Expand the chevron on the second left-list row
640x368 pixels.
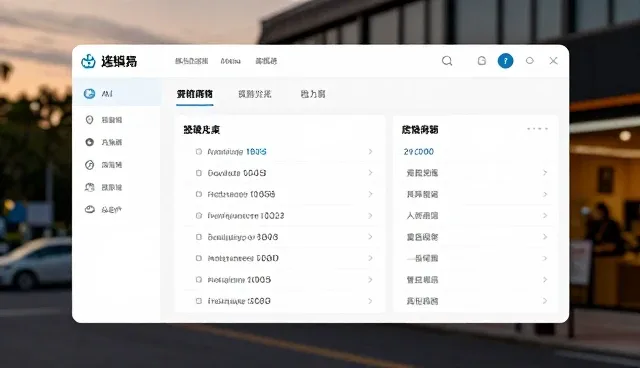coord(370,173)
